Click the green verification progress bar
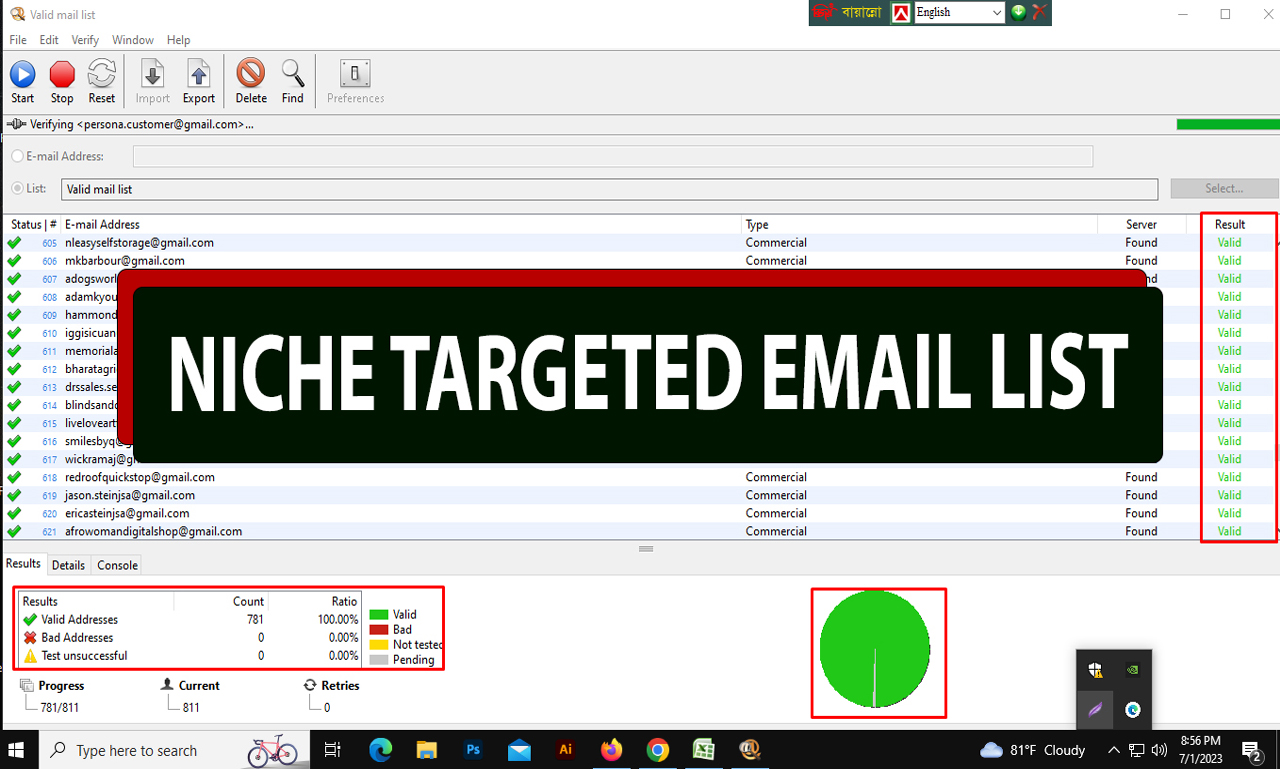Viewport: 1280px width, 769px height. (x=1227, y=124)
